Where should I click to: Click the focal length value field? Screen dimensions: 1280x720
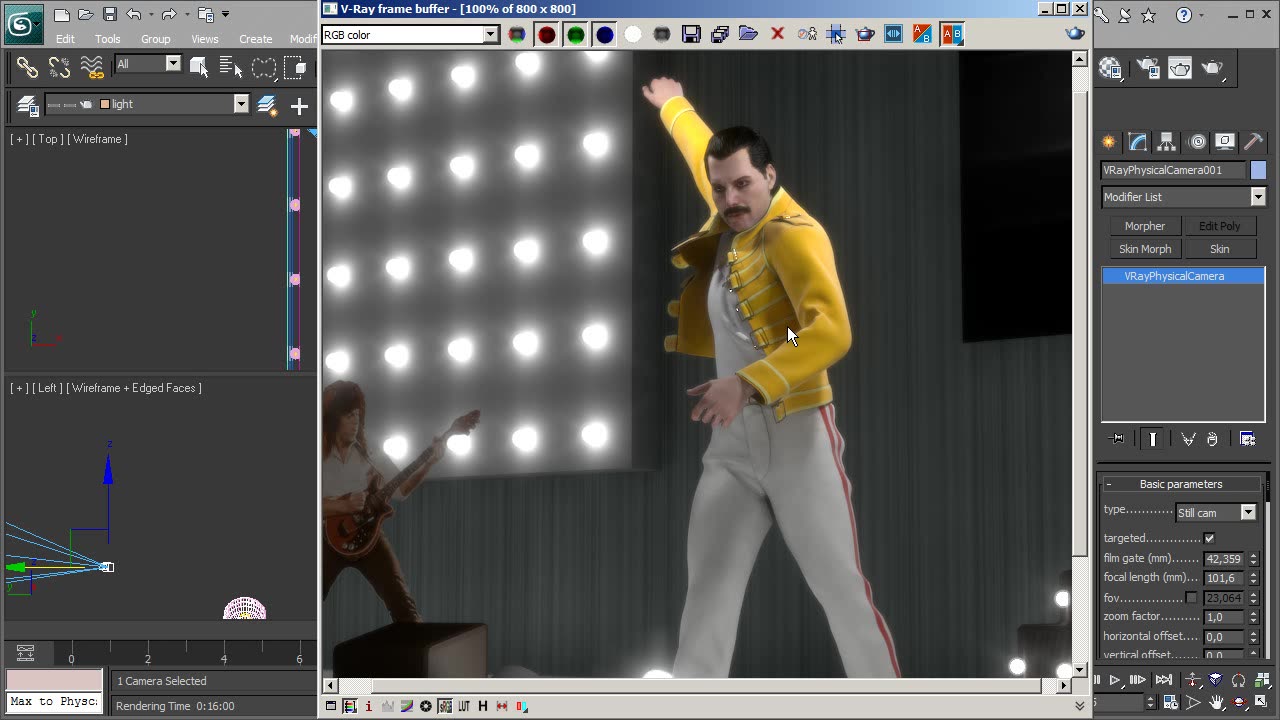[1223, 578]
